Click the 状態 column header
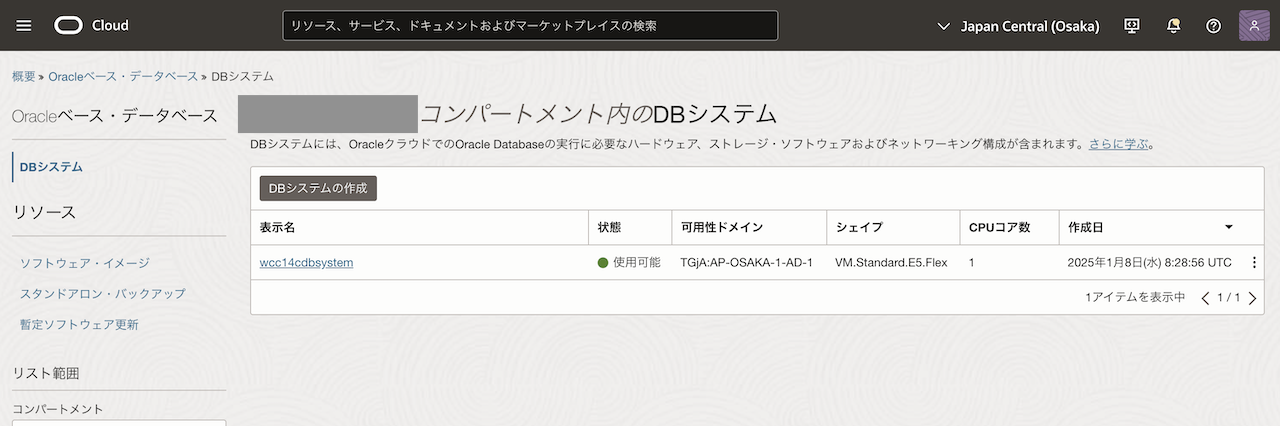 click(610, 228)
